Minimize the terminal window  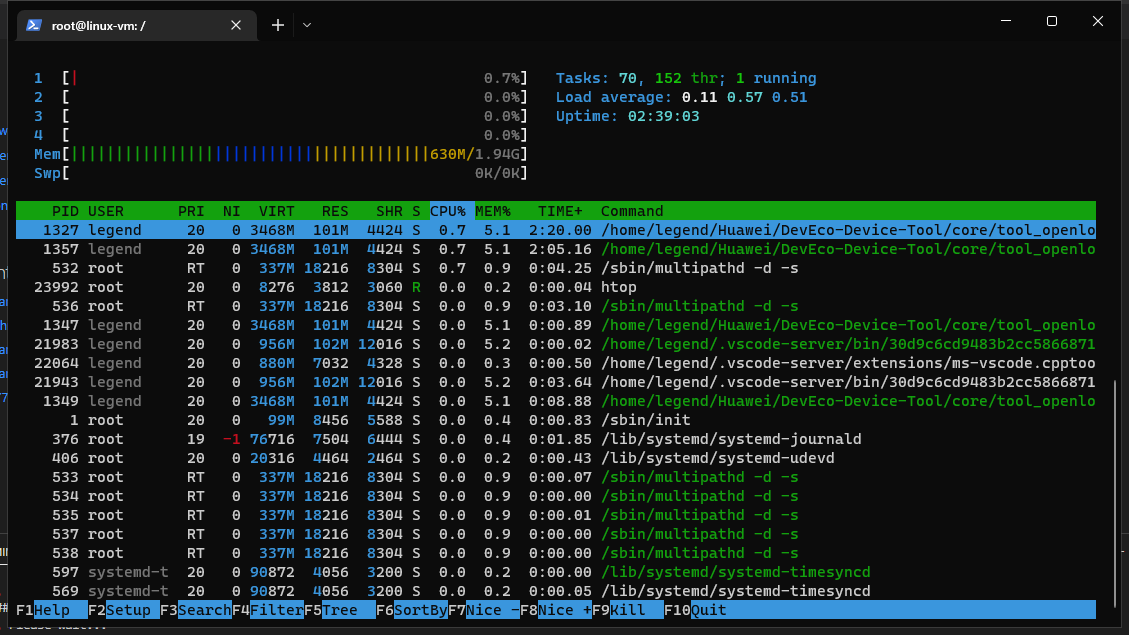pyautogui.click(x=1006, y=21)
